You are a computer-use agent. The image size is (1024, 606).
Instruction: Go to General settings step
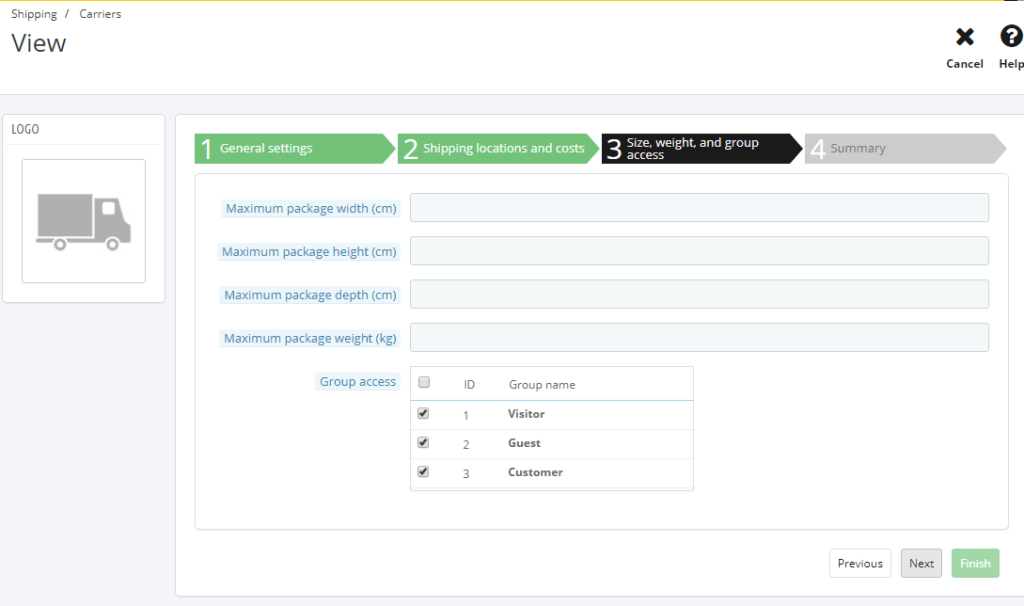[290, 149]
